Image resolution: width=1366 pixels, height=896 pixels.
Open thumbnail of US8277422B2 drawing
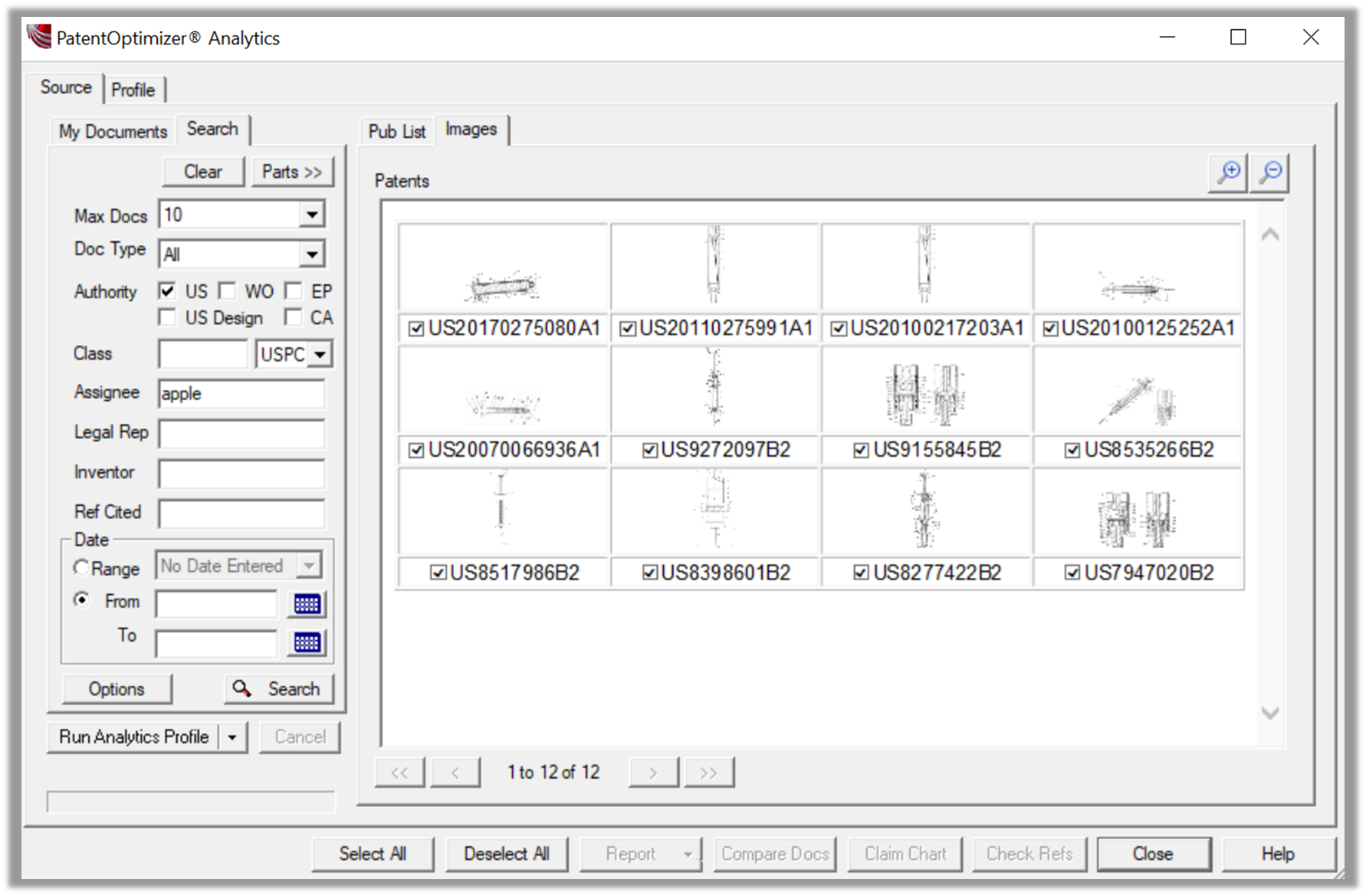point(926,512)
